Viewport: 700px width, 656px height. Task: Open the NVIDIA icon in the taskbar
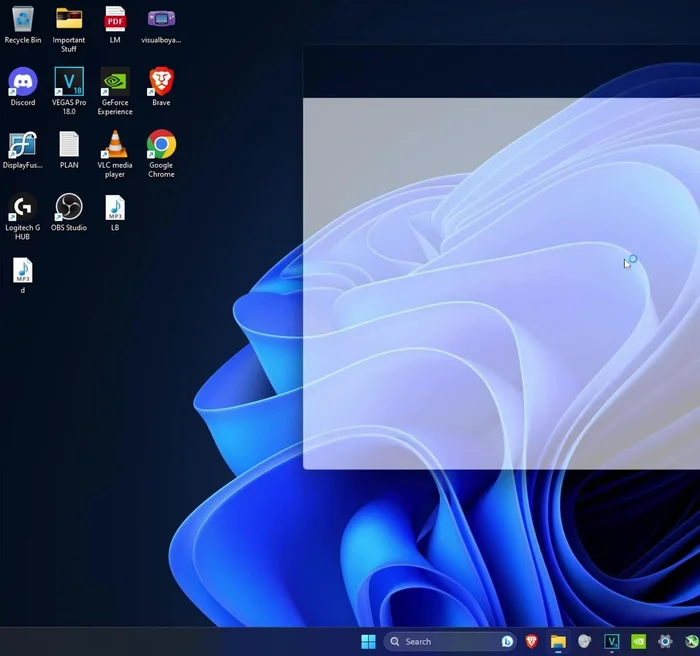tap(638, 642)
